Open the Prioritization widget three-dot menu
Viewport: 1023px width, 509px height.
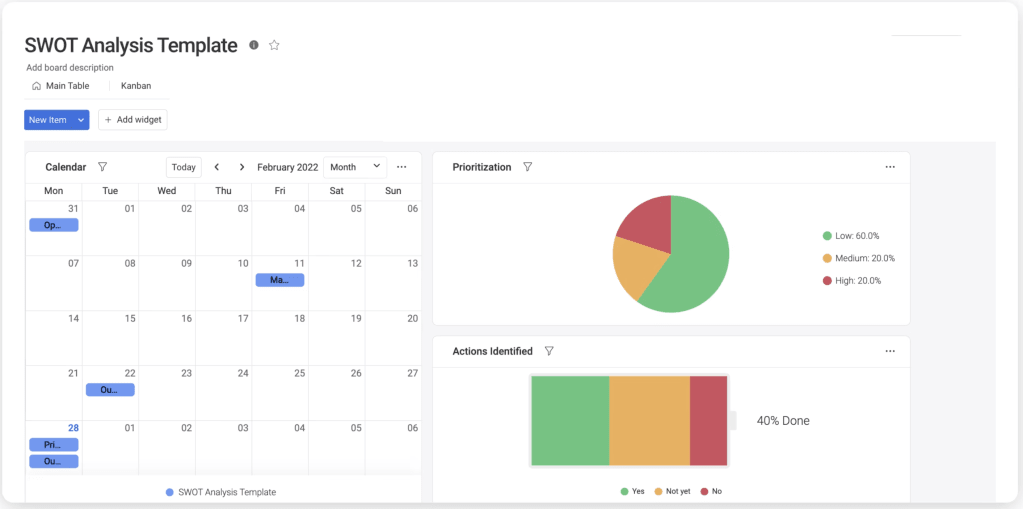click(890, 167)
